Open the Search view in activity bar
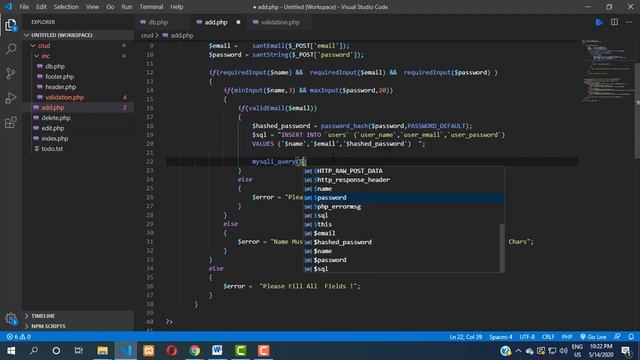 click(11, 49)
